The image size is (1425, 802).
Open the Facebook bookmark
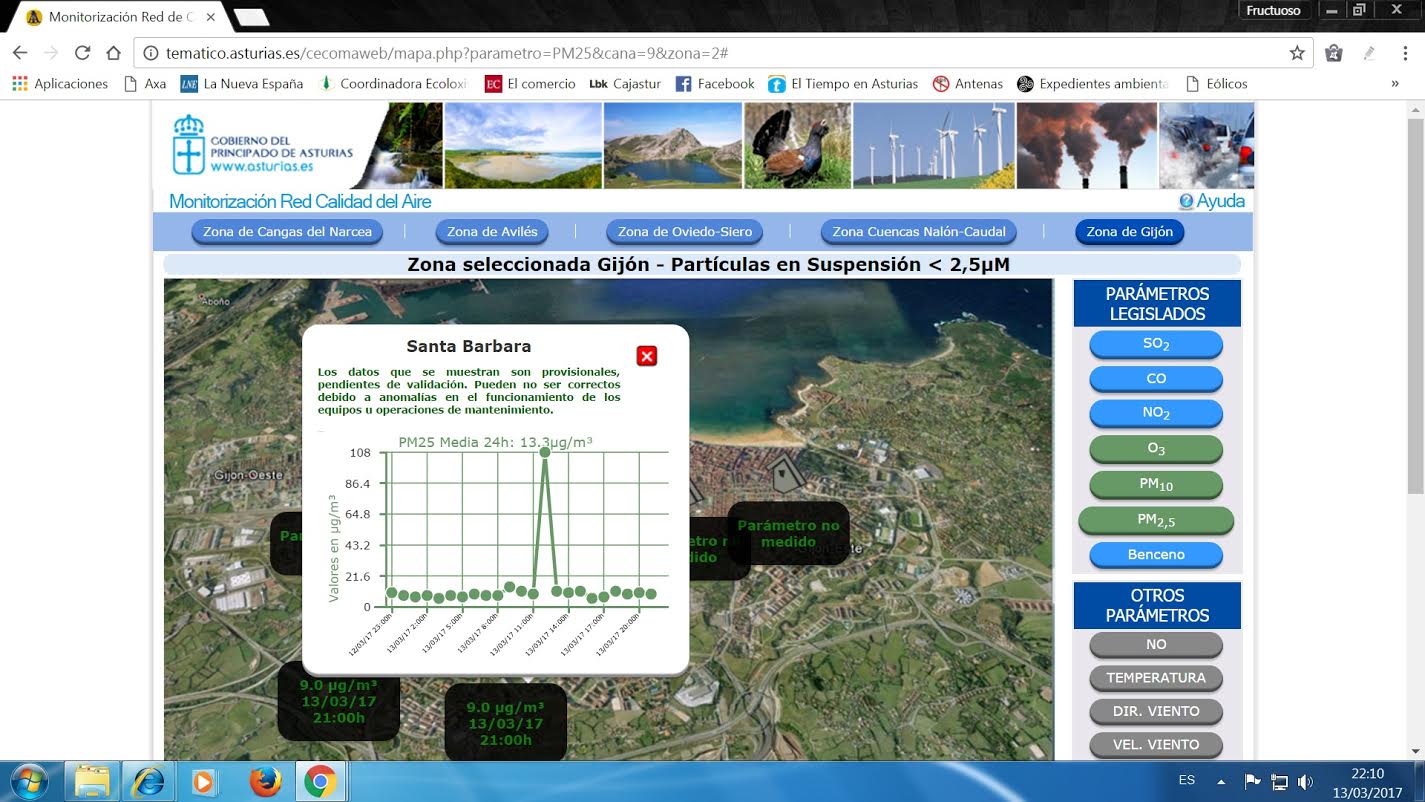pyautogui.click(x=715, y=84)
